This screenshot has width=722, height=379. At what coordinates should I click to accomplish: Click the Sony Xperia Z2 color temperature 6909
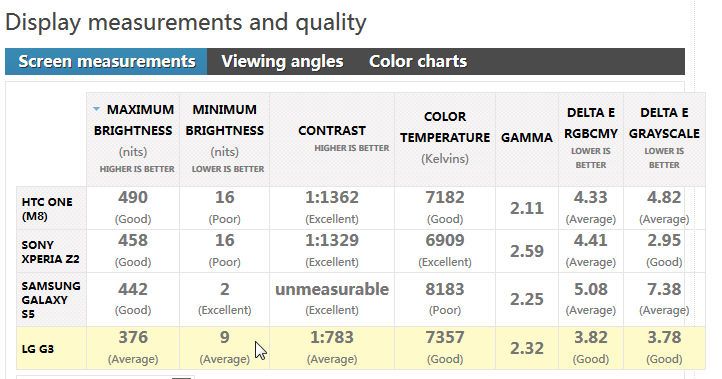(x=445, y=240)
